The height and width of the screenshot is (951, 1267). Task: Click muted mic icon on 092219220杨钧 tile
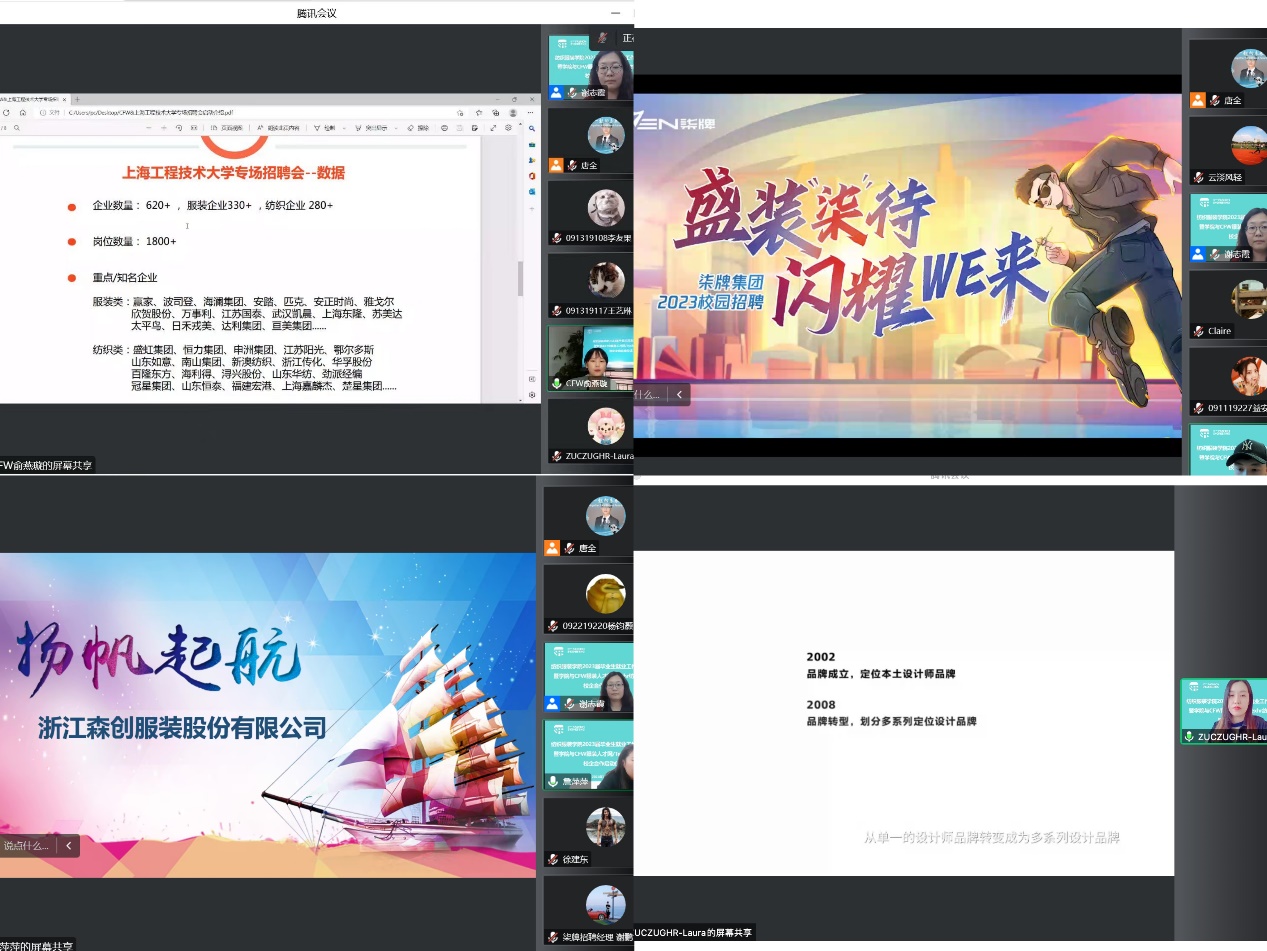click(554, 627)
